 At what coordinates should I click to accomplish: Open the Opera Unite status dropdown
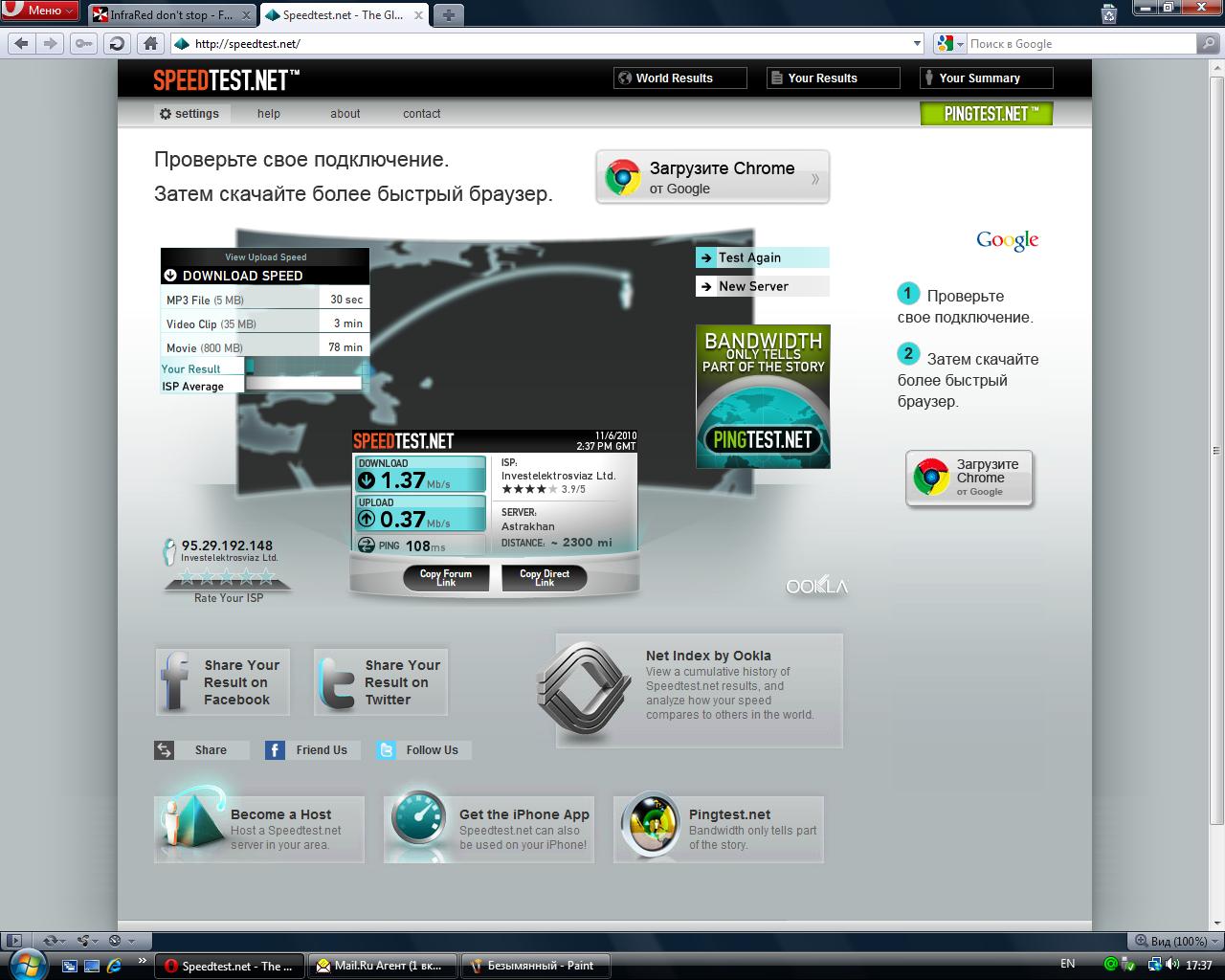[x=88, y=941]
